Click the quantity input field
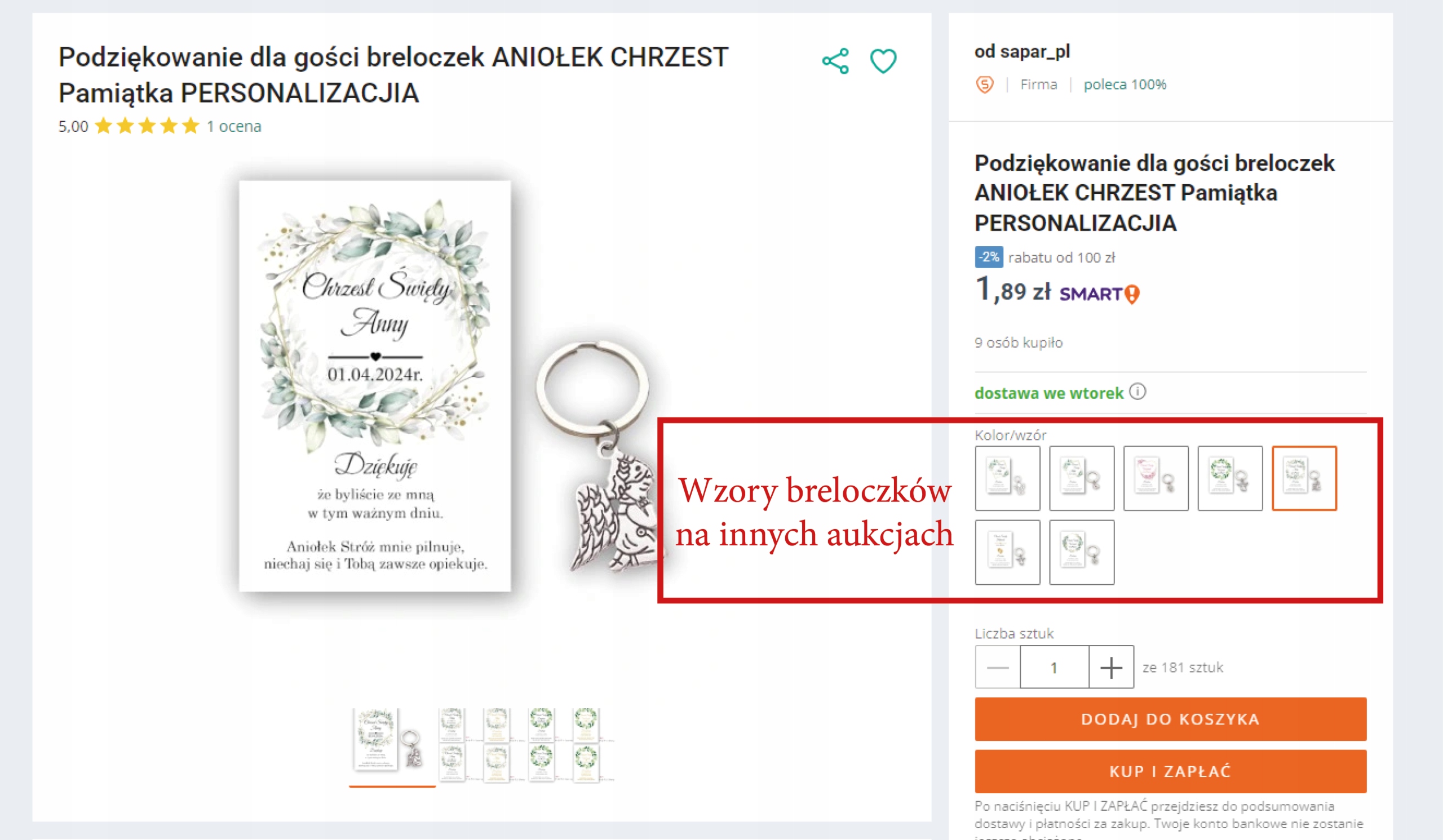 pos(1054,667)
